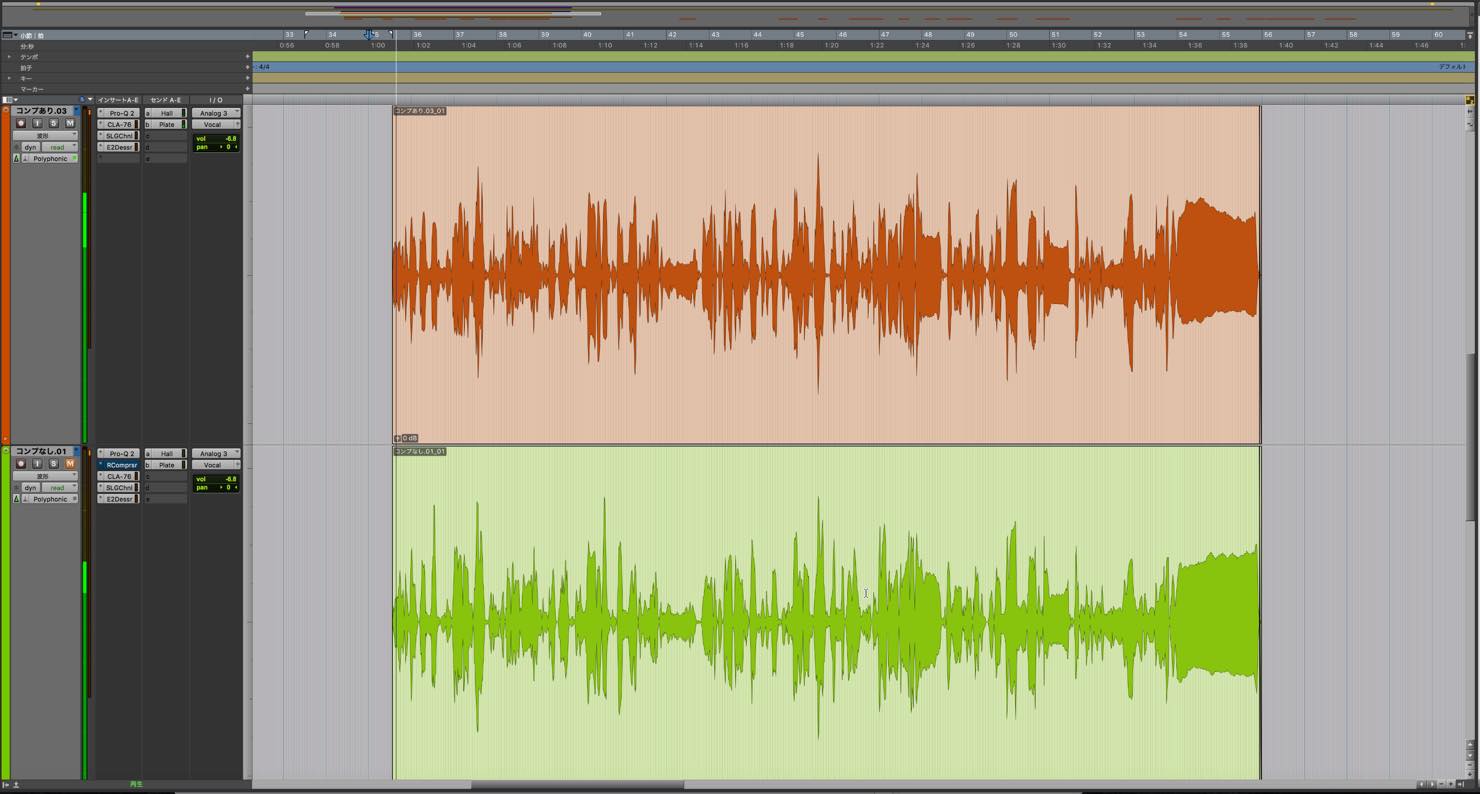Open the track name menu of コンプあり.03
The image size is (1480, 794).
[76, 111]
